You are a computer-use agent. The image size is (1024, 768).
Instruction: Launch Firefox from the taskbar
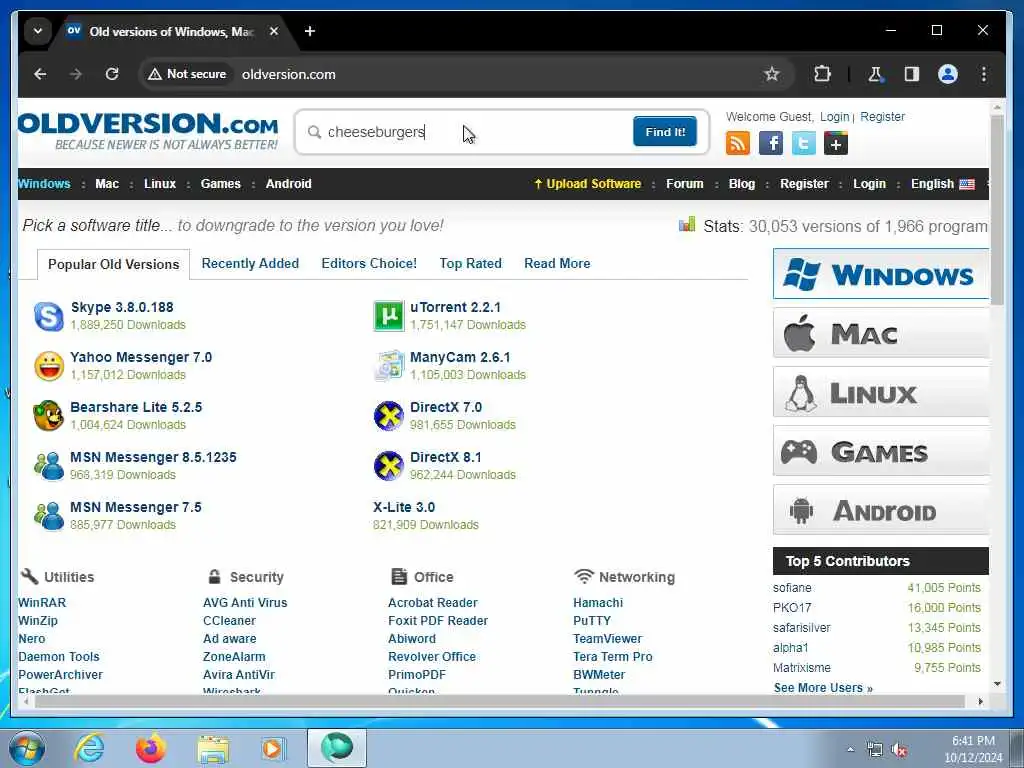151,748
